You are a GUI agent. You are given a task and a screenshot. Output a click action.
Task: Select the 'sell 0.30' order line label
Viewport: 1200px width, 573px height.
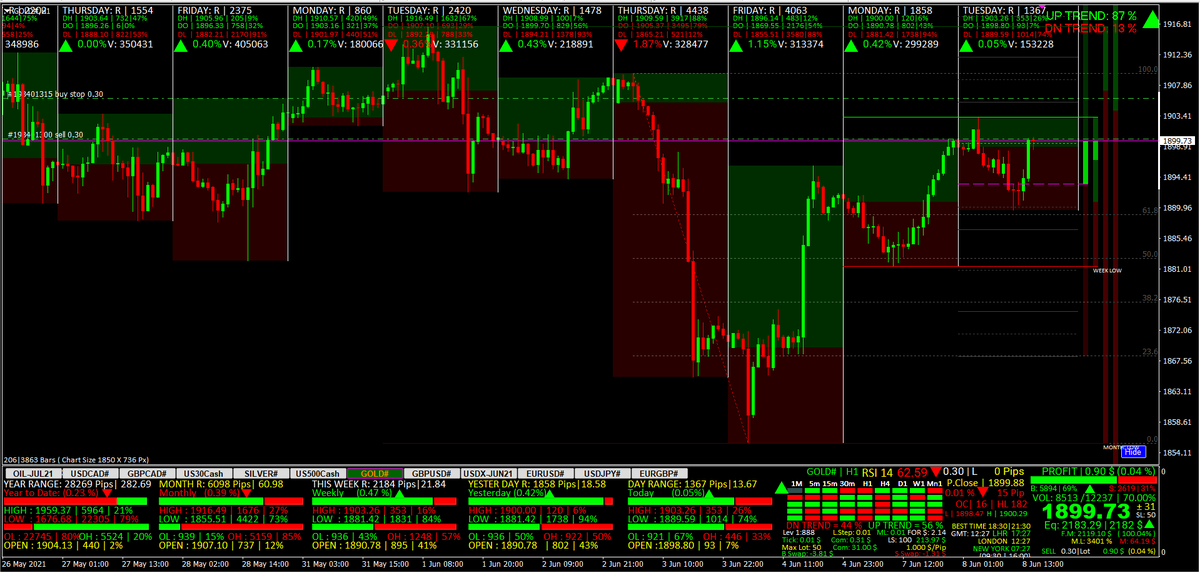click(45, 135)
